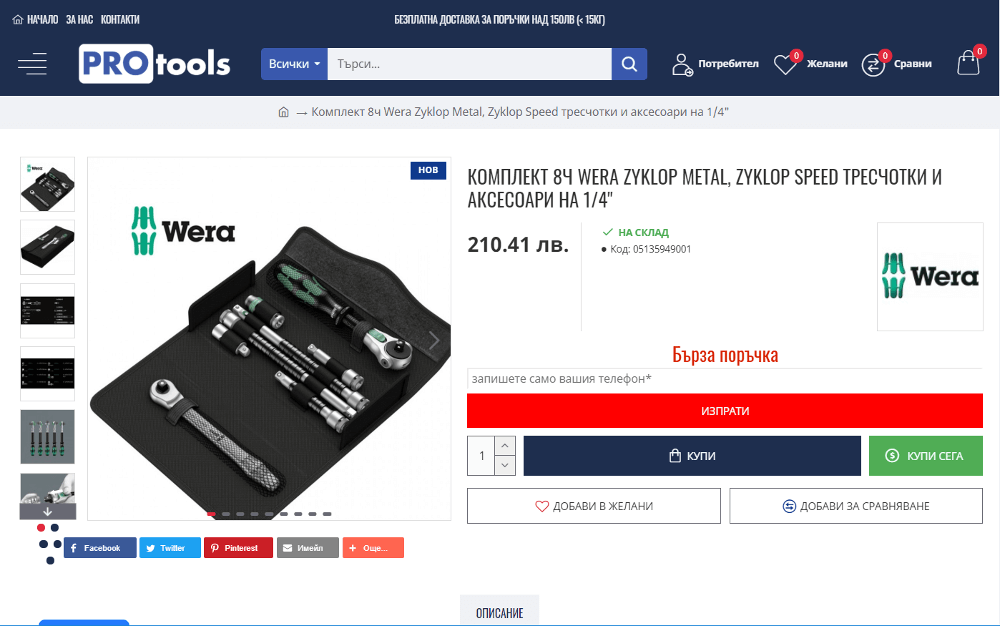Click the user account icon

[682, 64]
